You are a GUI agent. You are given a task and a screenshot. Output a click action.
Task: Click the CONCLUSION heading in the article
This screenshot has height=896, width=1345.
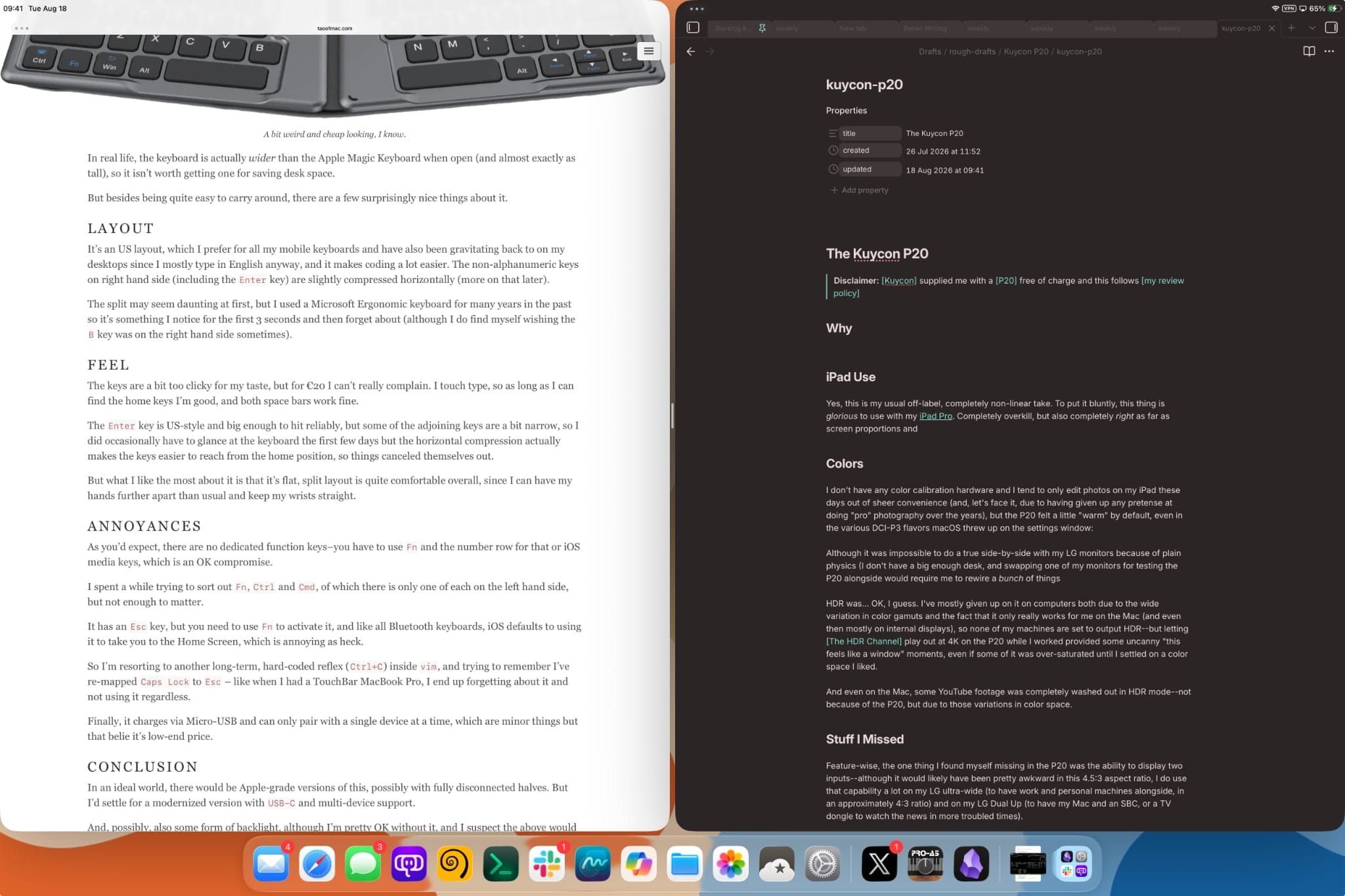[143, 767]
